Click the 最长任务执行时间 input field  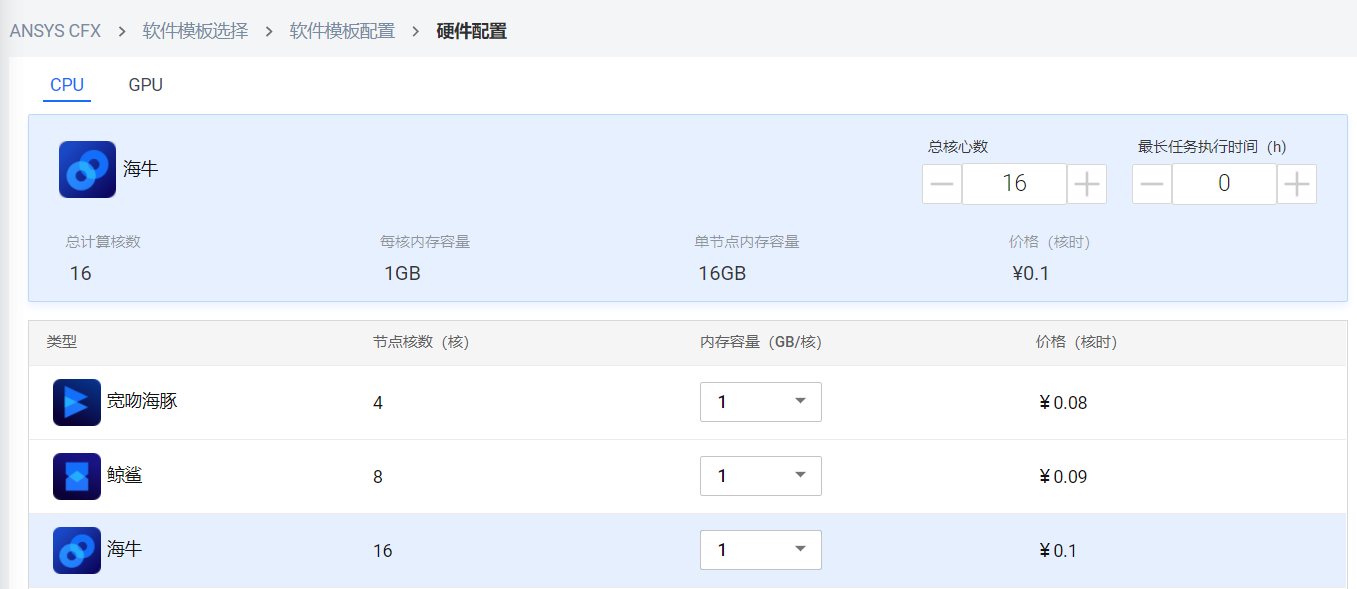[x=1224, y=184]
